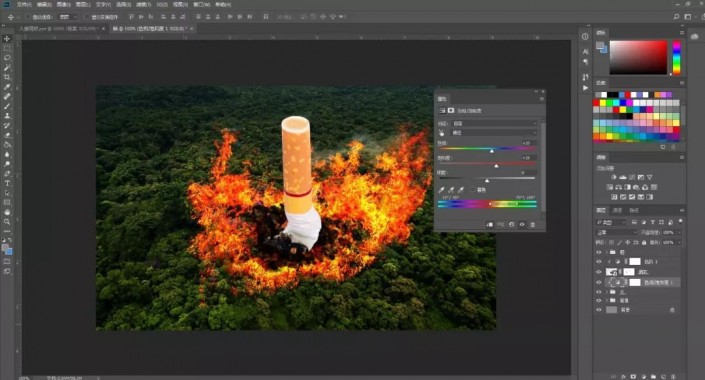The image size is (705, 380).
Task: Select the Rectangular Marquee tool
Action: pos(7,48)
